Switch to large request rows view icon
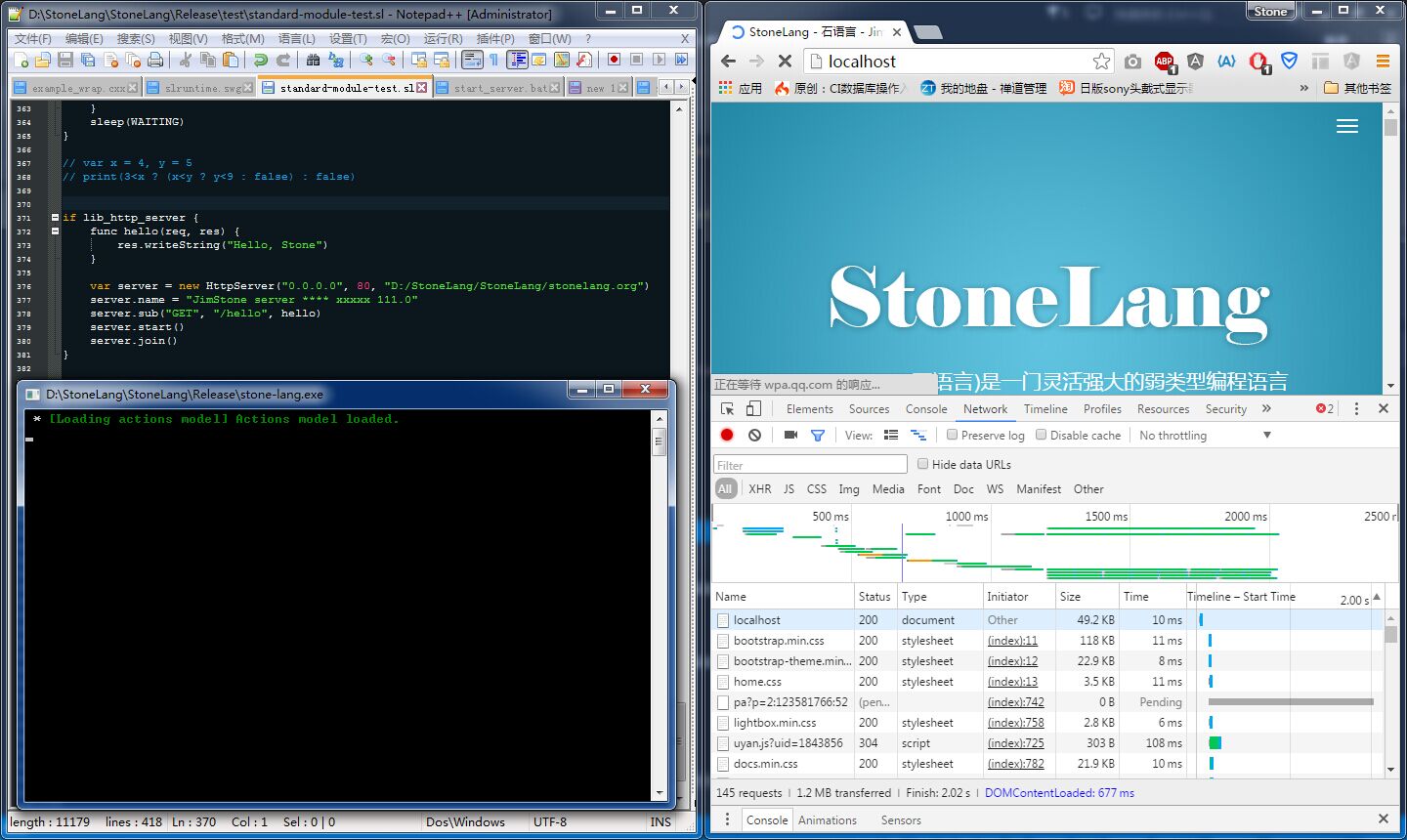This screenshot has height=840, width=1407. (891, 435)
